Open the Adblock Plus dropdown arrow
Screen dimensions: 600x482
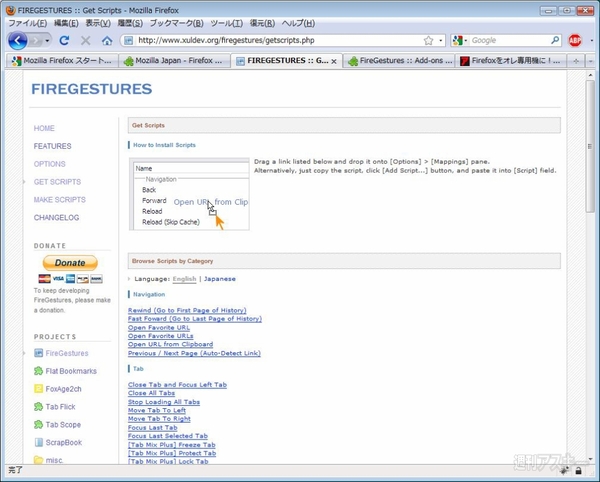click(592, 41)
